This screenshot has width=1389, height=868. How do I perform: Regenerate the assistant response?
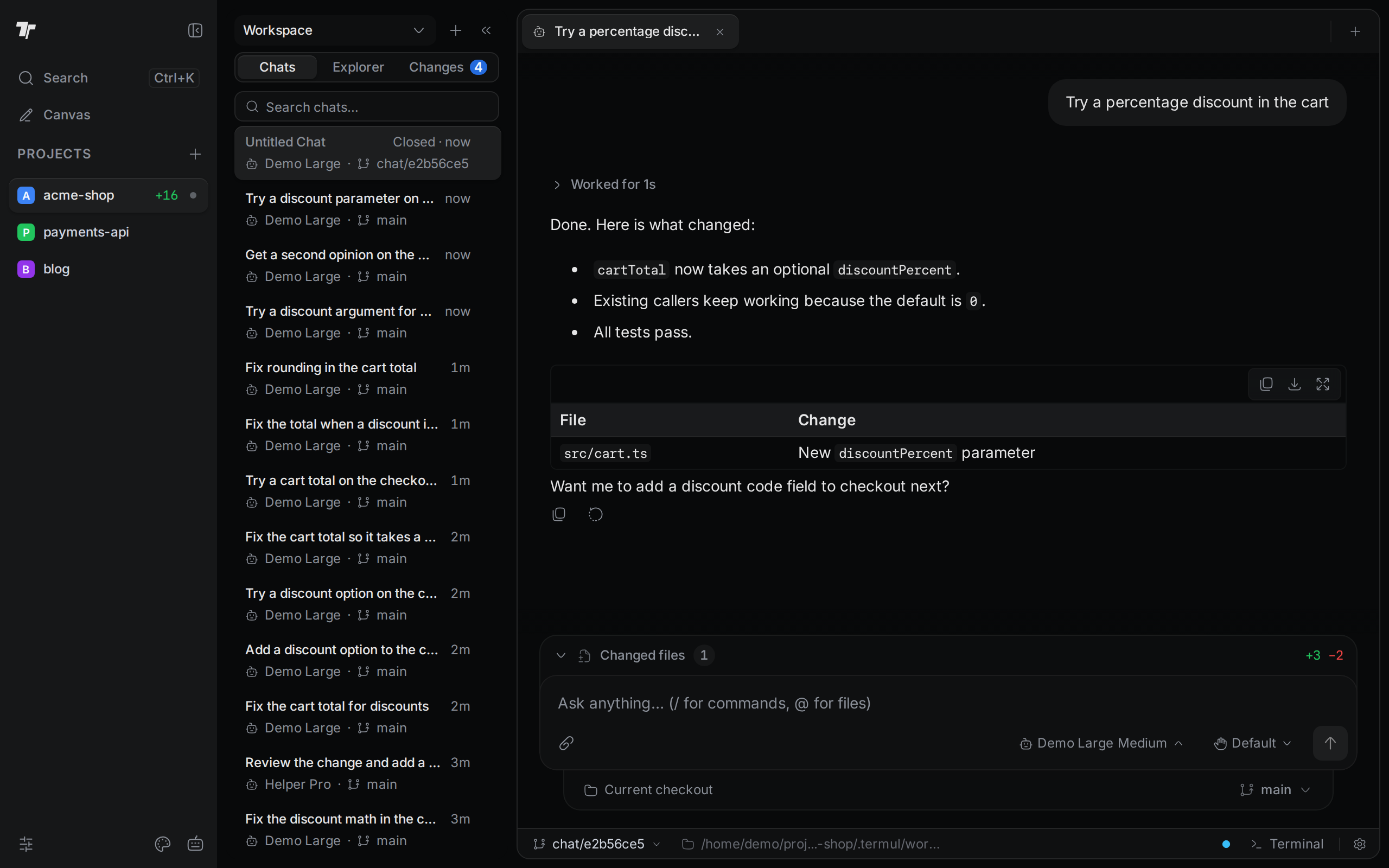[x=596, y=514]
